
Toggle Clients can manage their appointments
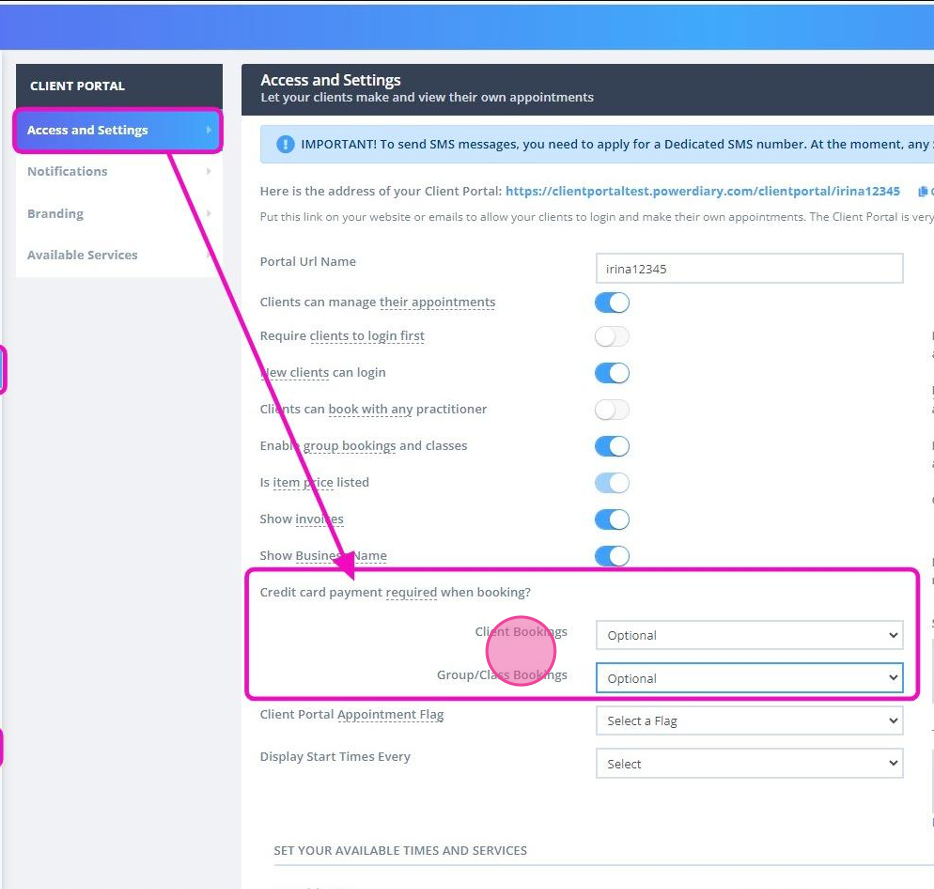pos(612,302)
